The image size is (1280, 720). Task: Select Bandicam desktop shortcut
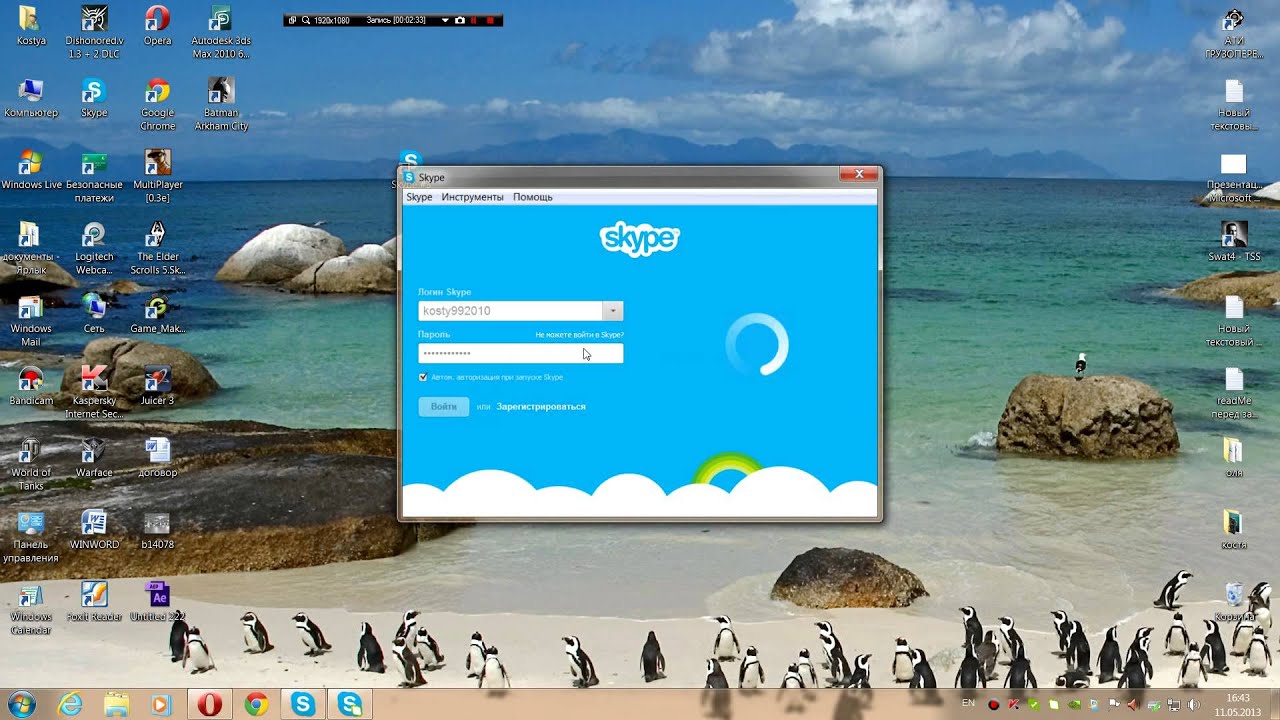[x=31, y=386]
